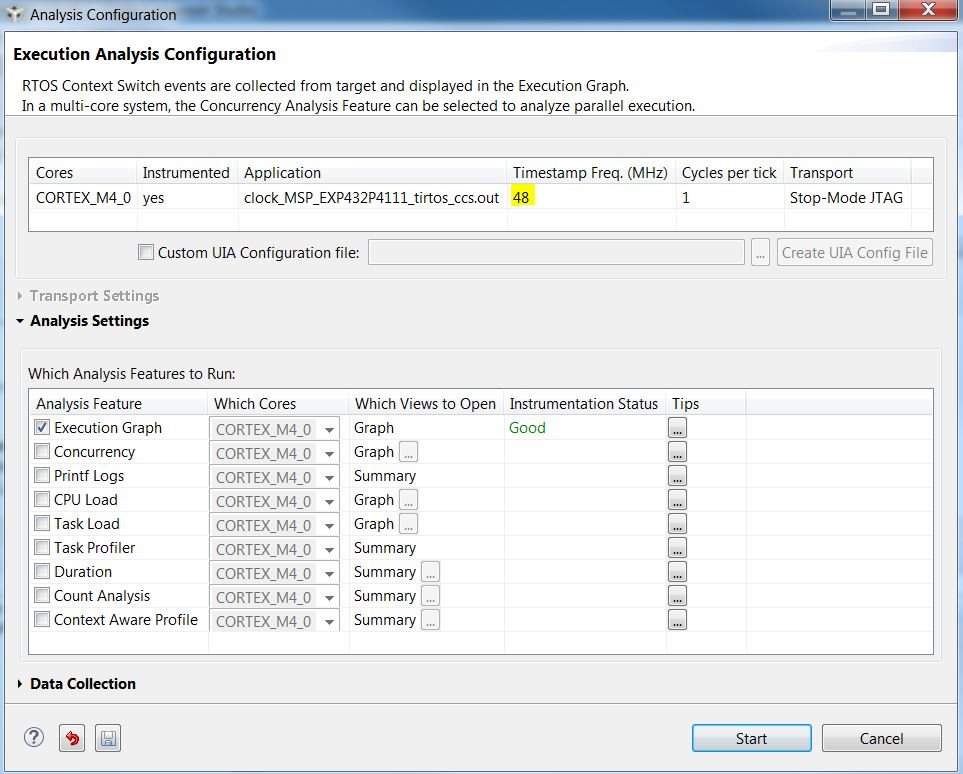
Task: Enable the Printf Logs checkbox
Action: [x=42, y=475]
